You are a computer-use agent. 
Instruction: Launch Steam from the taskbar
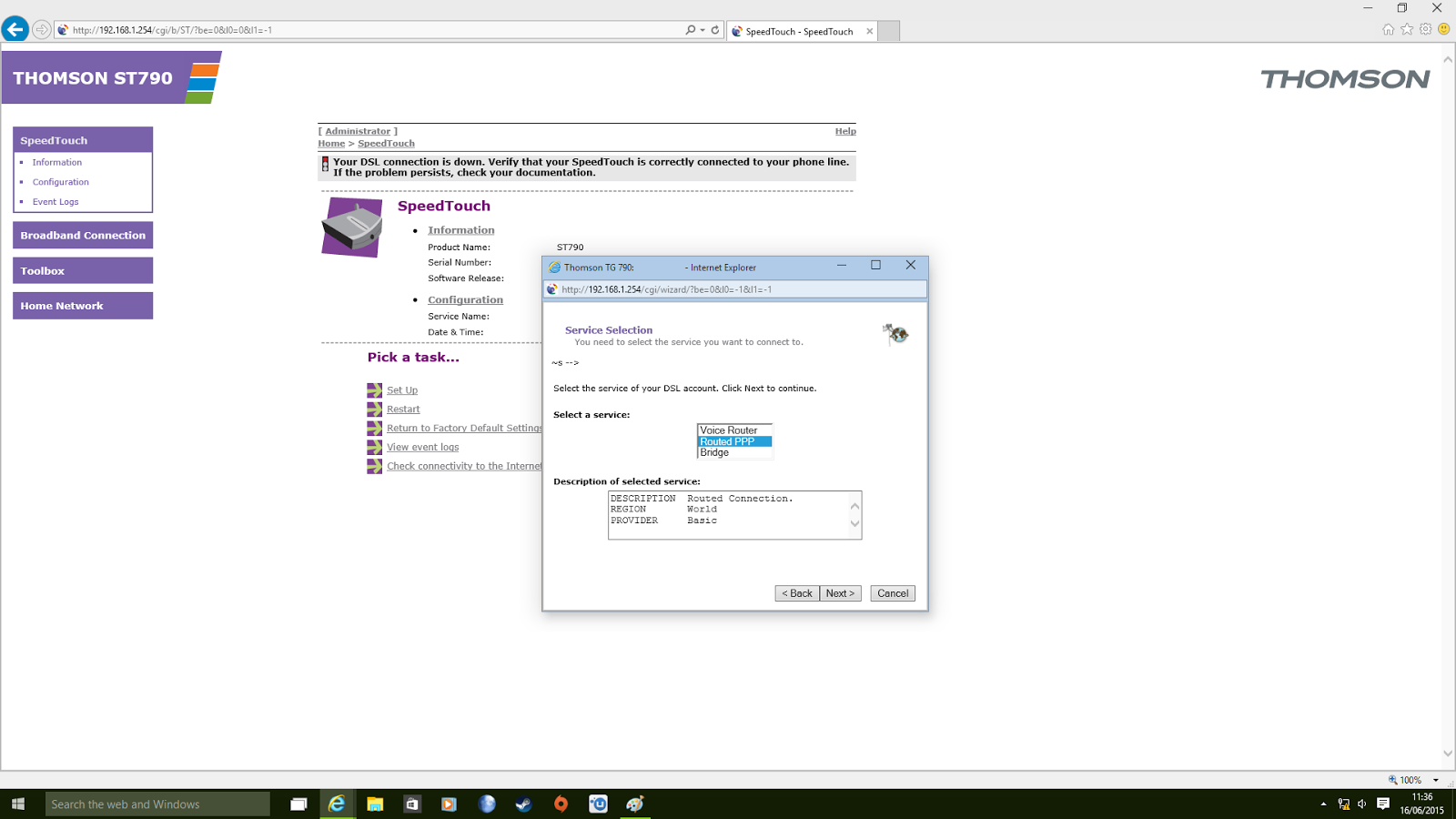(523, 804)
